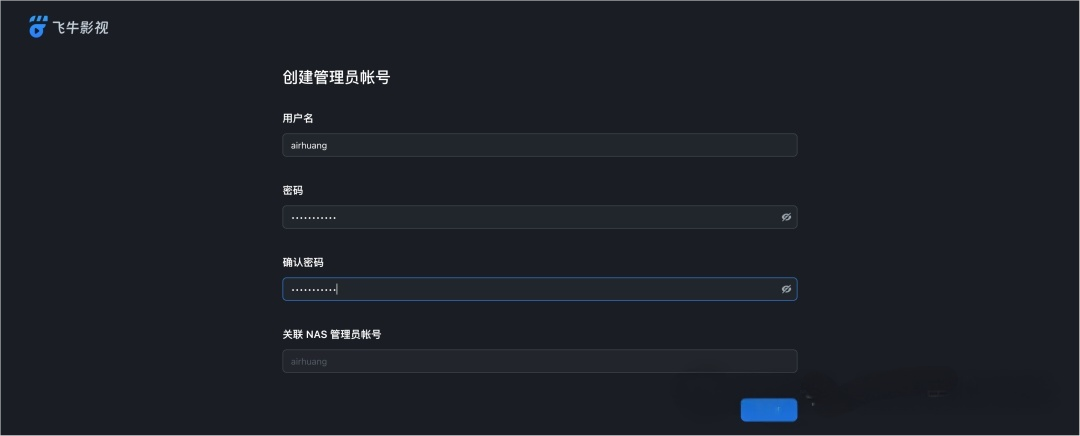Click the greyed airhuang placeholder in NAS field
The width and height of the screenshot is (1080, 436).
tap(309, 362)
